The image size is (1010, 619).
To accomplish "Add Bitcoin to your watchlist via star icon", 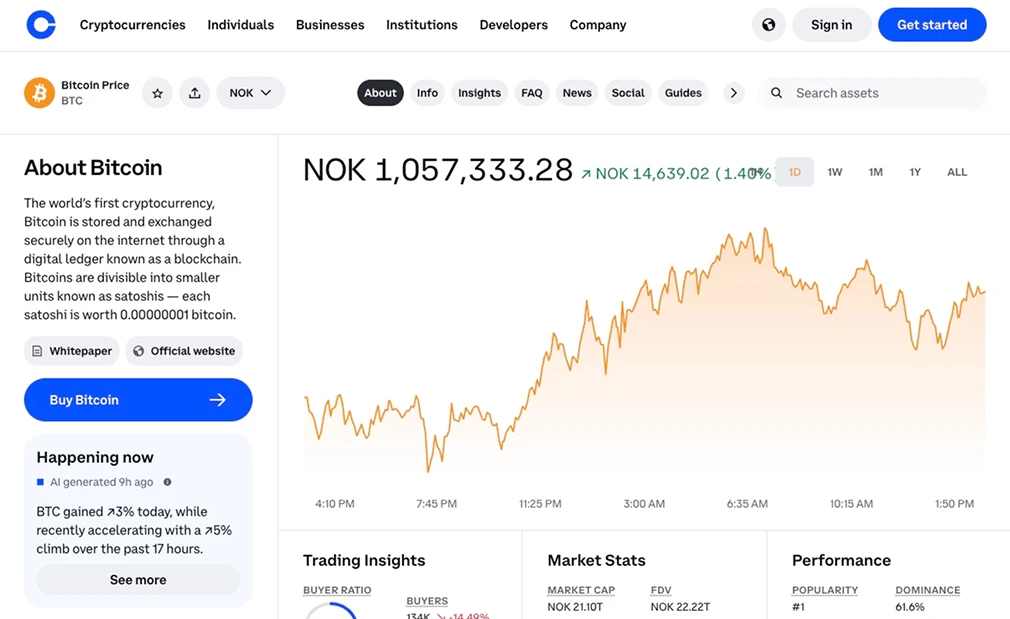I will tap(157, 92).
